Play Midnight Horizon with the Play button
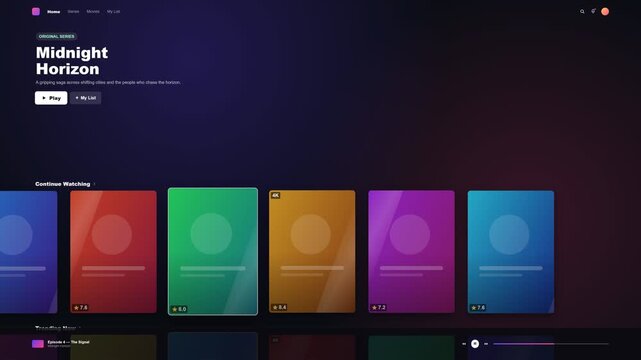641x360 pixels. pyautogui.click(x=51, y=98)
